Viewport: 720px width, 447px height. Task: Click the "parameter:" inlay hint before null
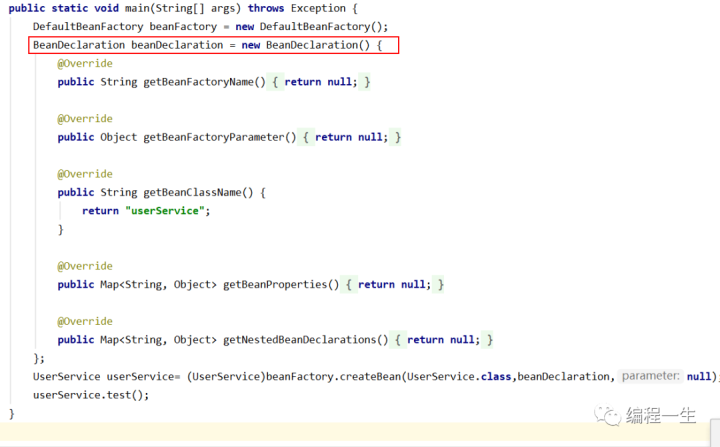click(x=651, y=376)
